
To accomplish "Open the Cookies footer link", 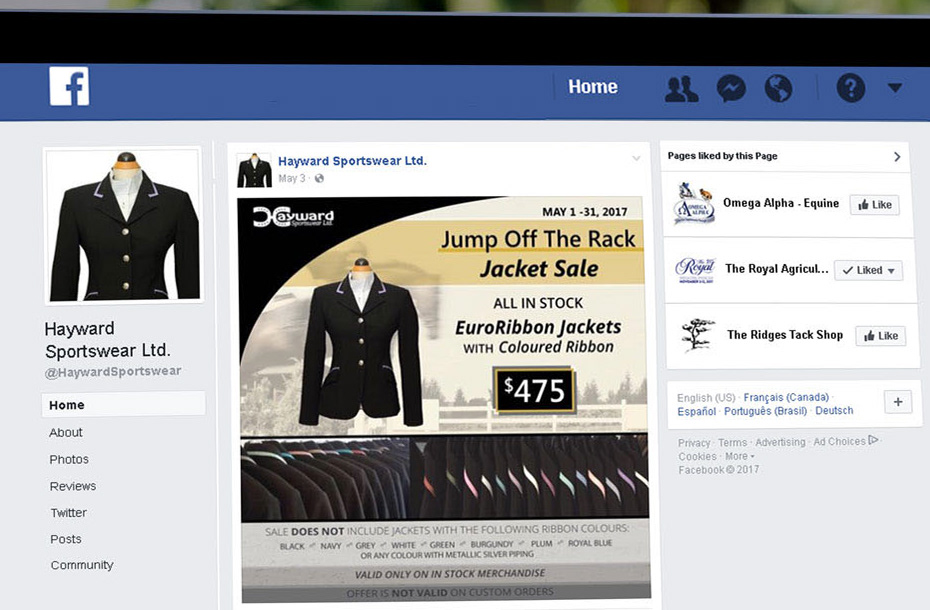I will tap(698, 456).
